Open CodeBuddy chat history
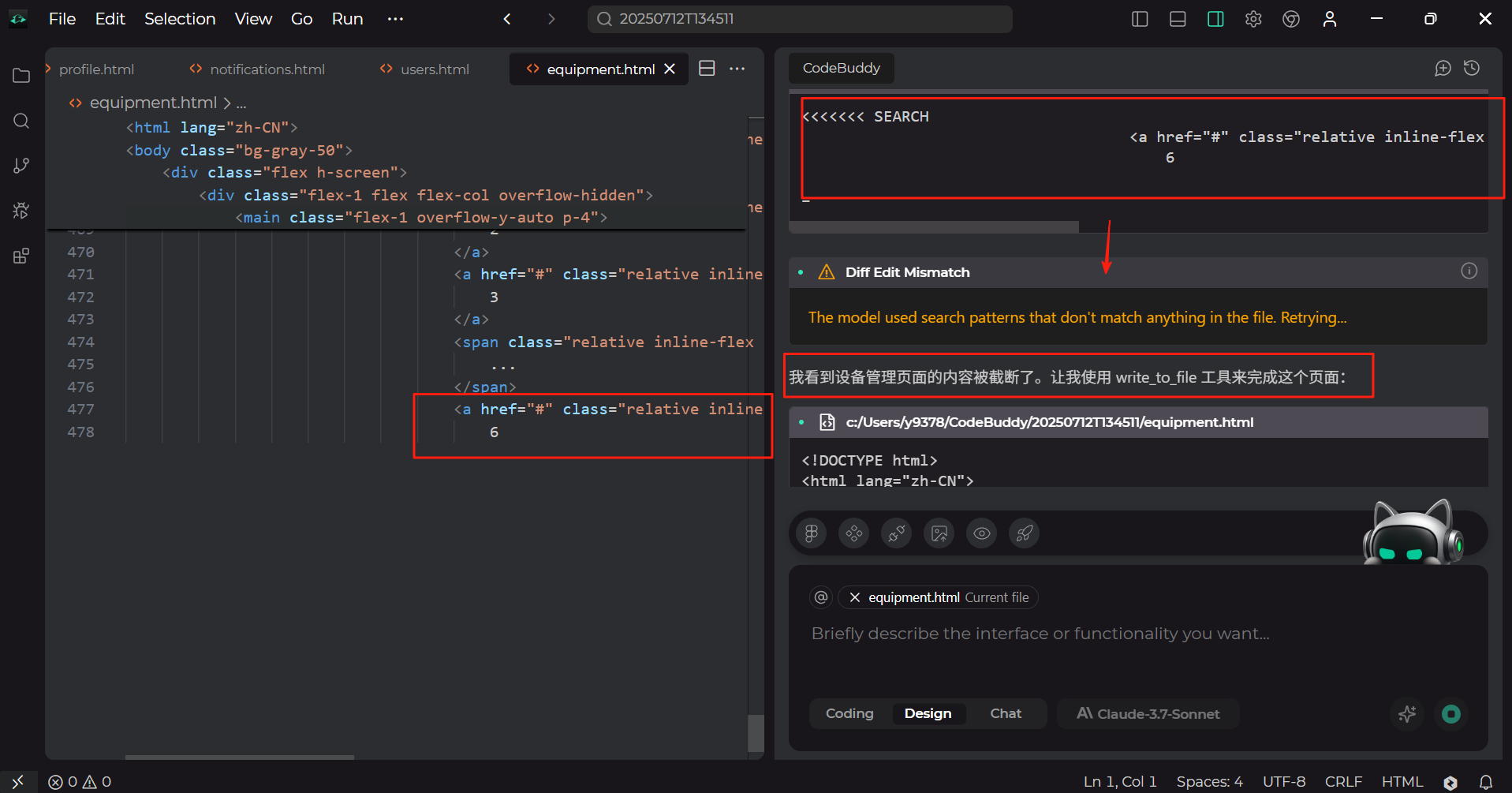Screen dimensions: 1512x793 1472,68
